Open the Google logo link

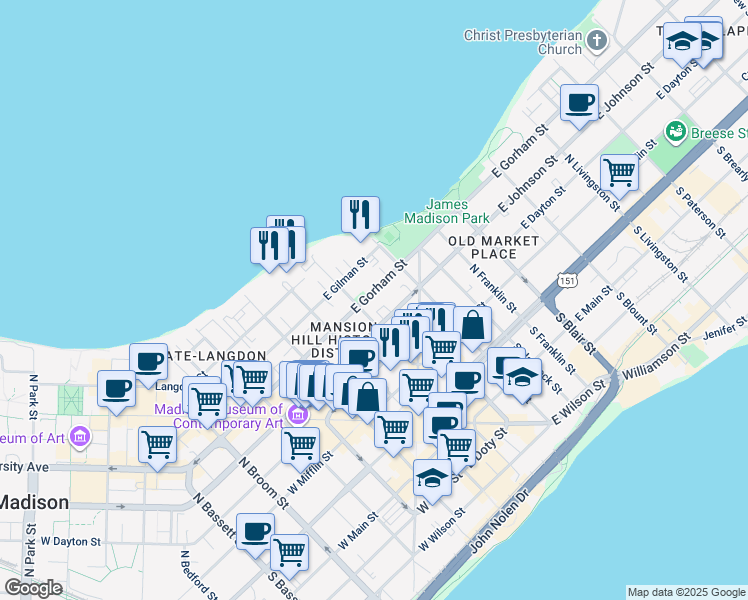pos(34,588)
